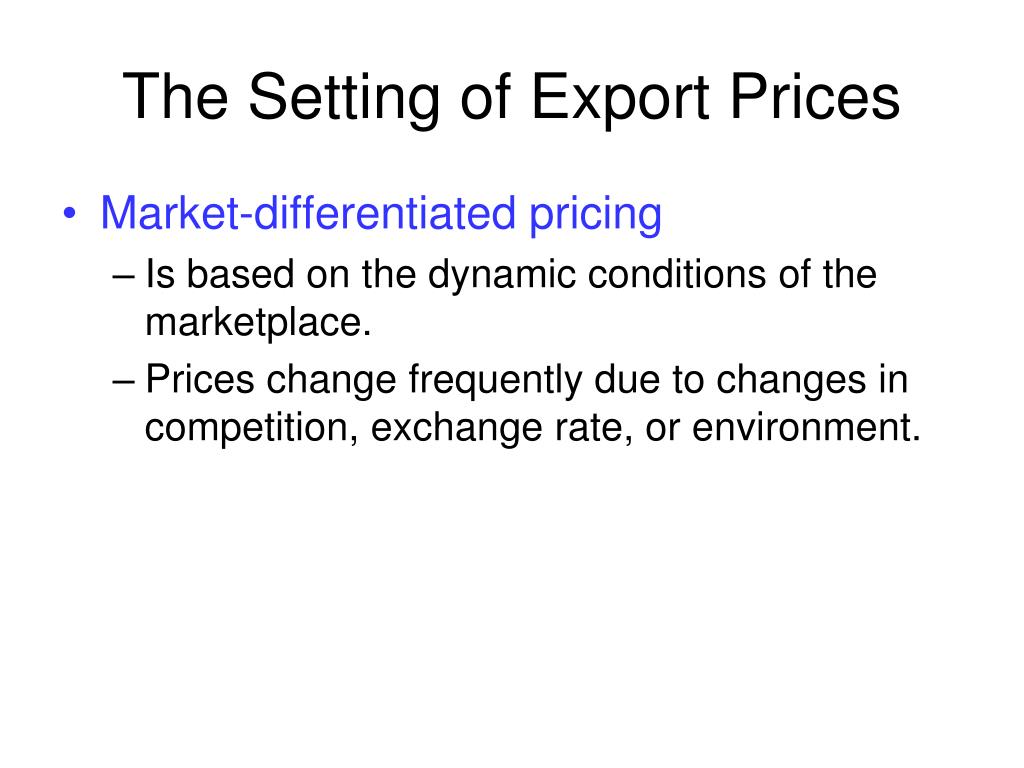Select the blue heading "Market-differentiated pricing"
The width and height of the screenshot is (1024, 768).
(381, 214)
